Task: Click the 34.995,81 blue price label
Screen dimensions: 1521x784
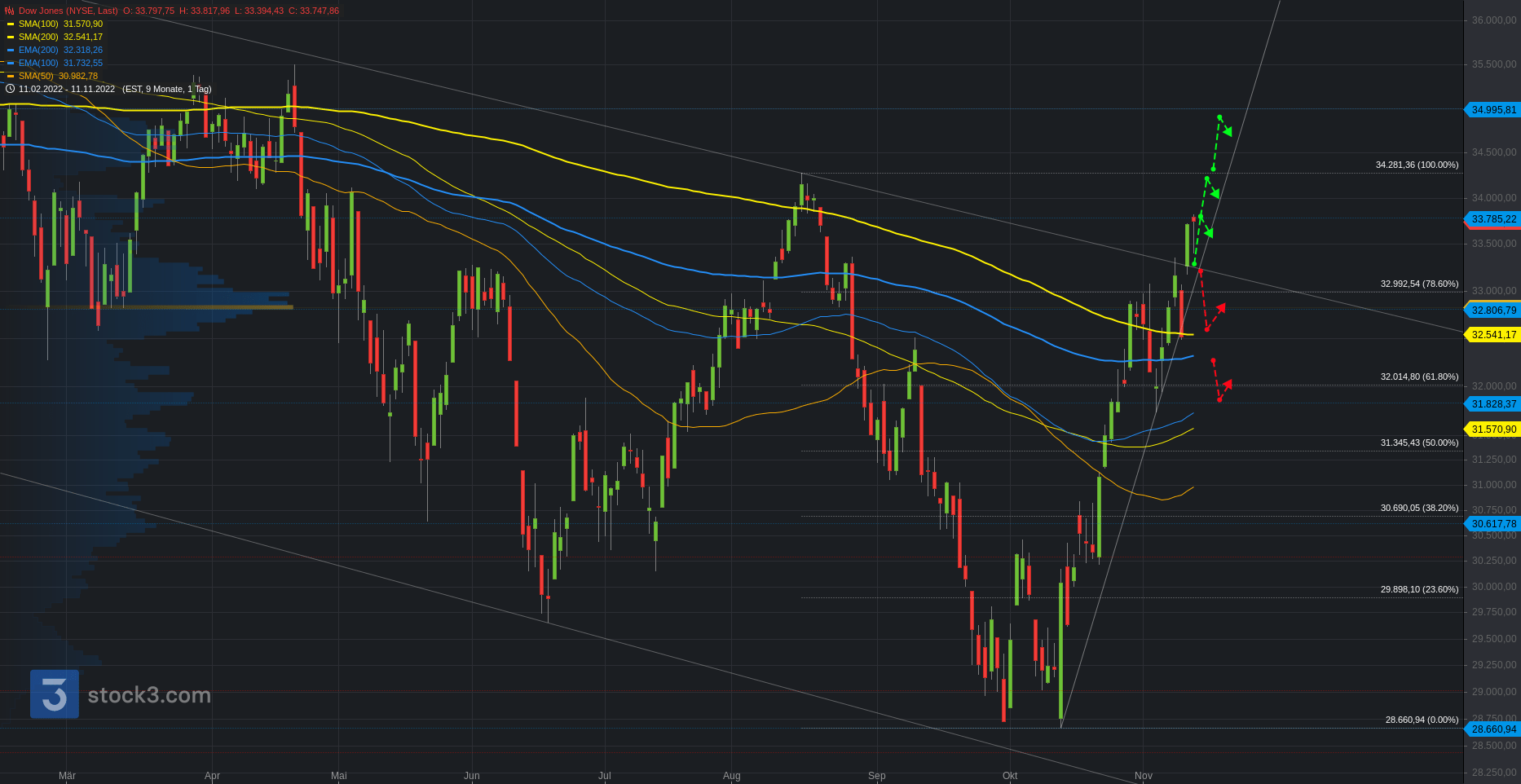Action: [x=1493, y=110]
